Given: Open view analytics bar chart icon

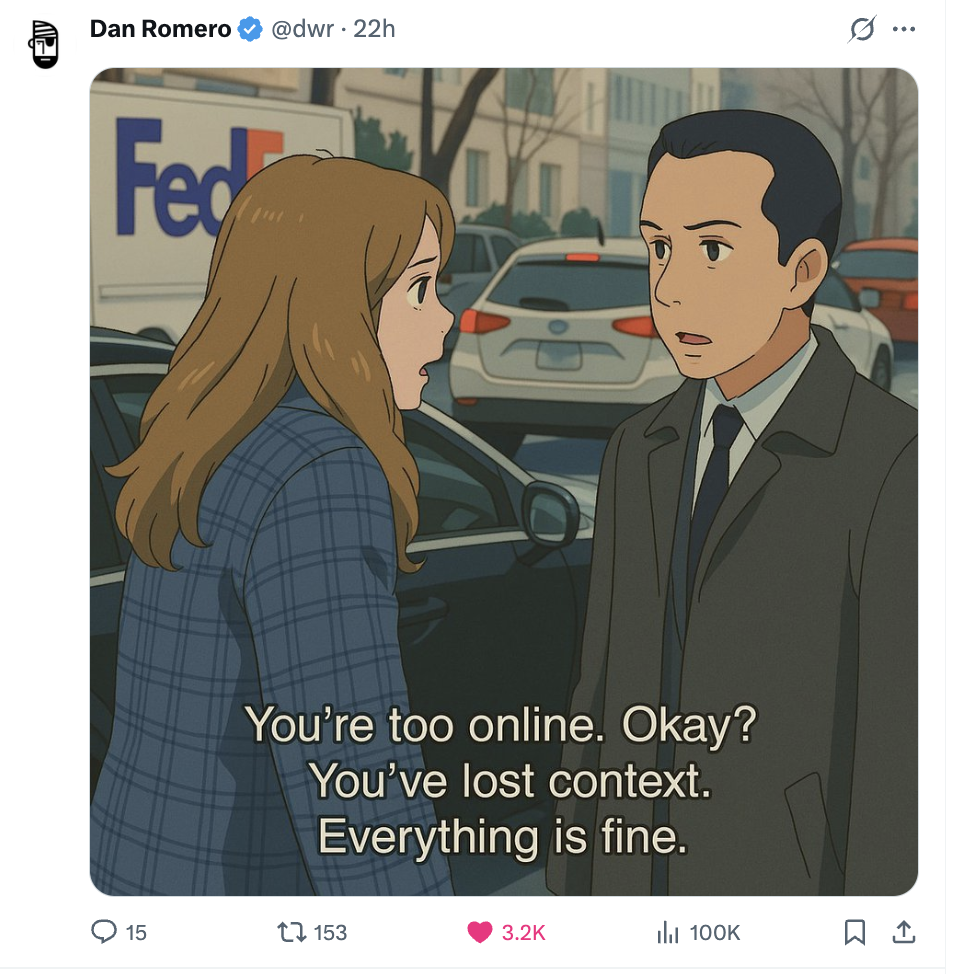Looking at the screenshot, I should tap(668, 932).
